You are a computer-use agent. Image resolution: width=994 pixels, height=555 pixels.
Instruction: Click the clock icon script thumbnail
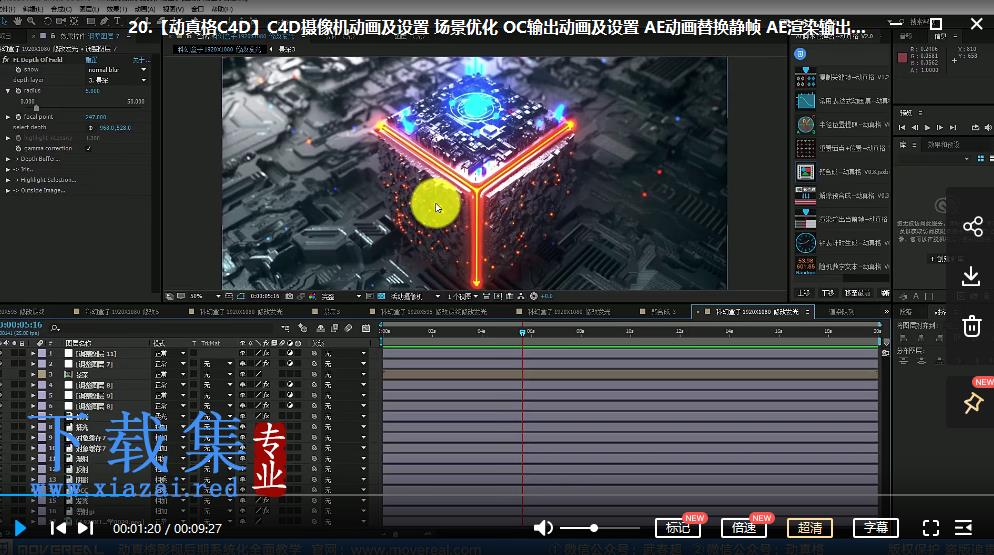[x=805, y=242]
